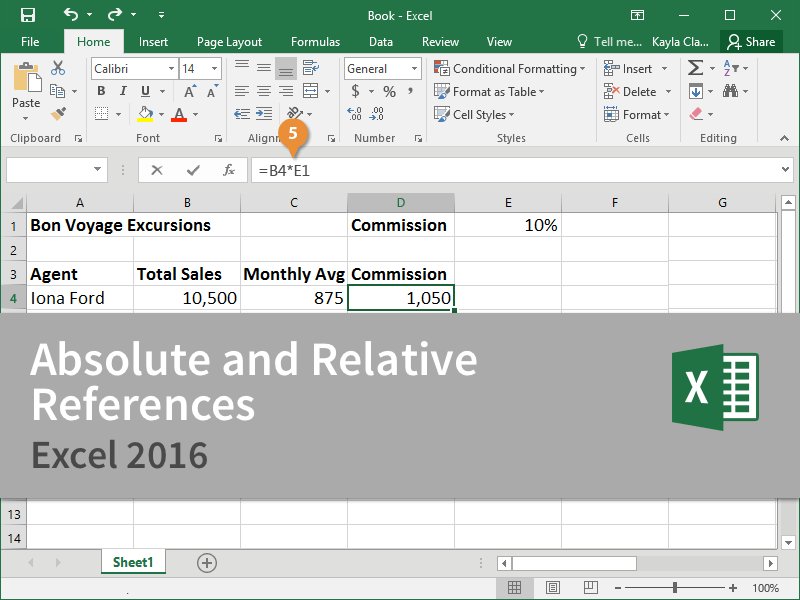Apply Comma Style
Screen dimensions: 800x600
point(410,91)
